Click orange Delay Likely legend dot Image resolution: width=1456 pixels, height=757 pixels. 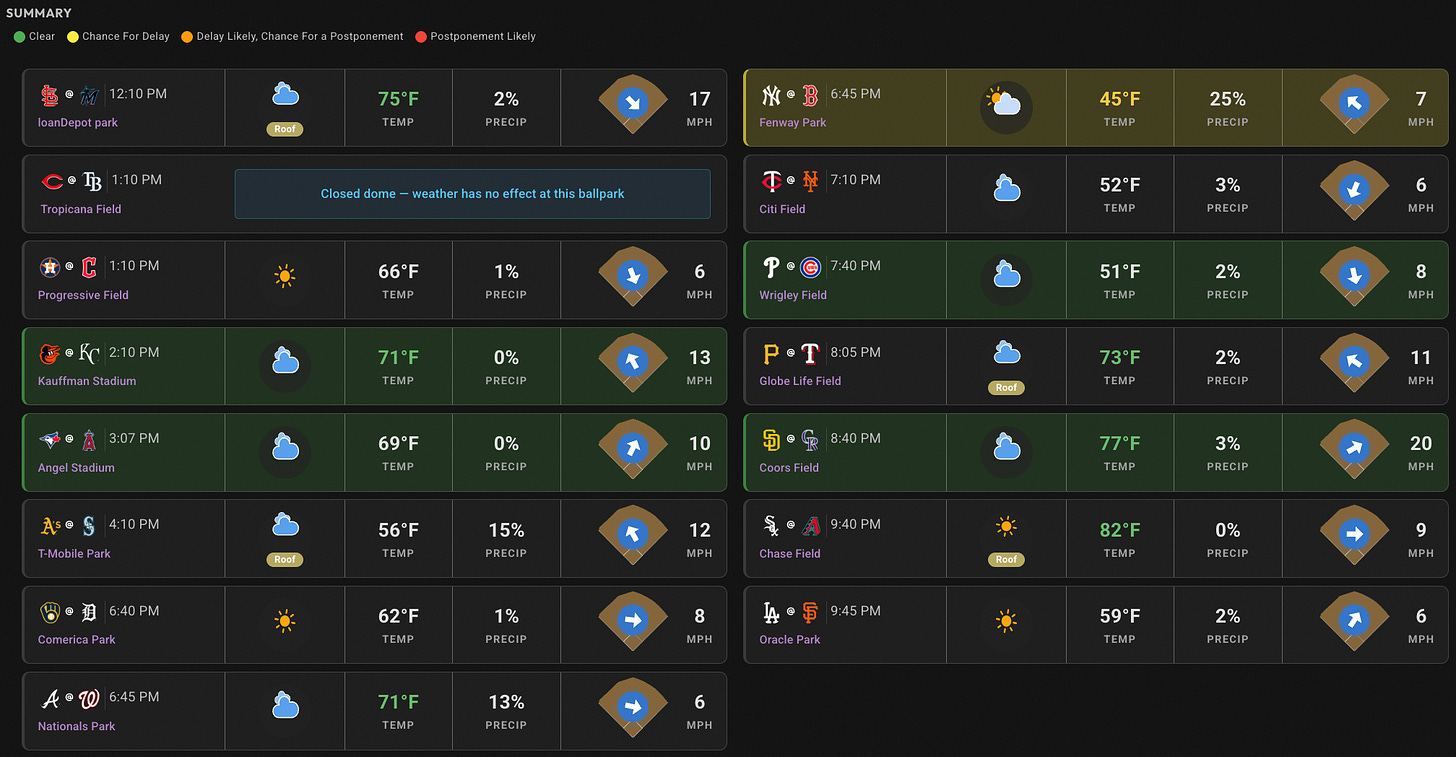187,36
